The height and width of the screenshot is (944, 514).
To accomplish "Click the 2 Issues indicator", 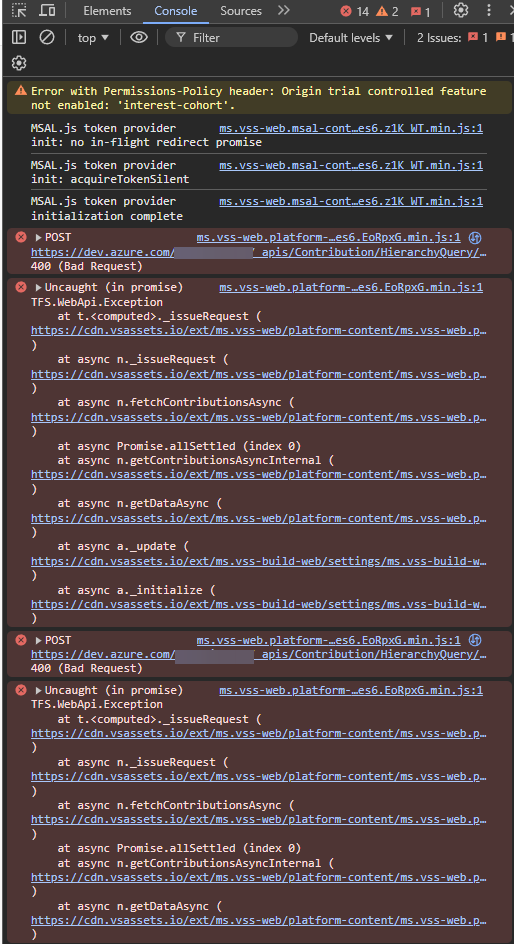I will [x=462, y=37].
